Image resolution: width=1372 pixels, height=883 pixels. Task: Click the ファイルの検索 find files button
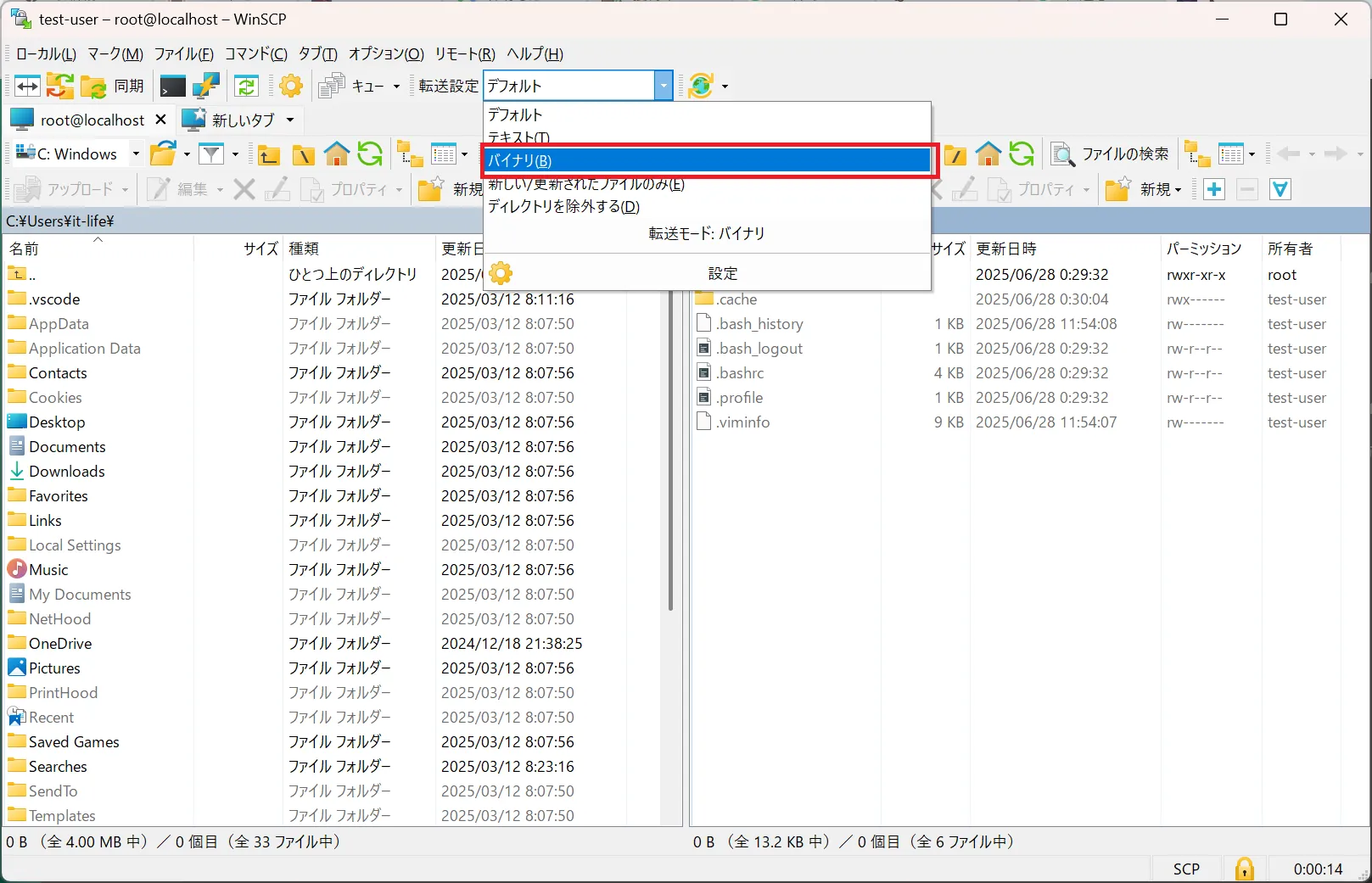tap(1110, 154)
